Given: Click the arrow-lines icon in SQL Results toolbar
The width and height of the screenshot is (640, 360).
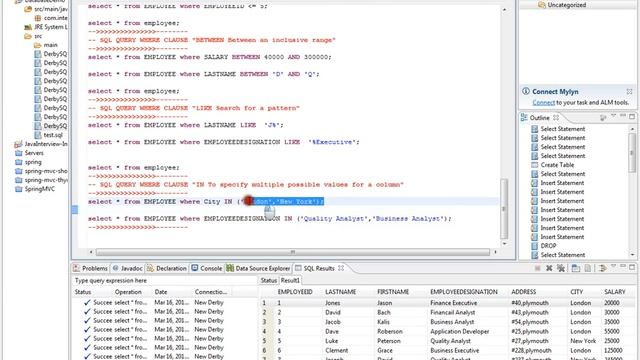Looking at the screenshot, I should pyautogui.click(x=602, y=268).
